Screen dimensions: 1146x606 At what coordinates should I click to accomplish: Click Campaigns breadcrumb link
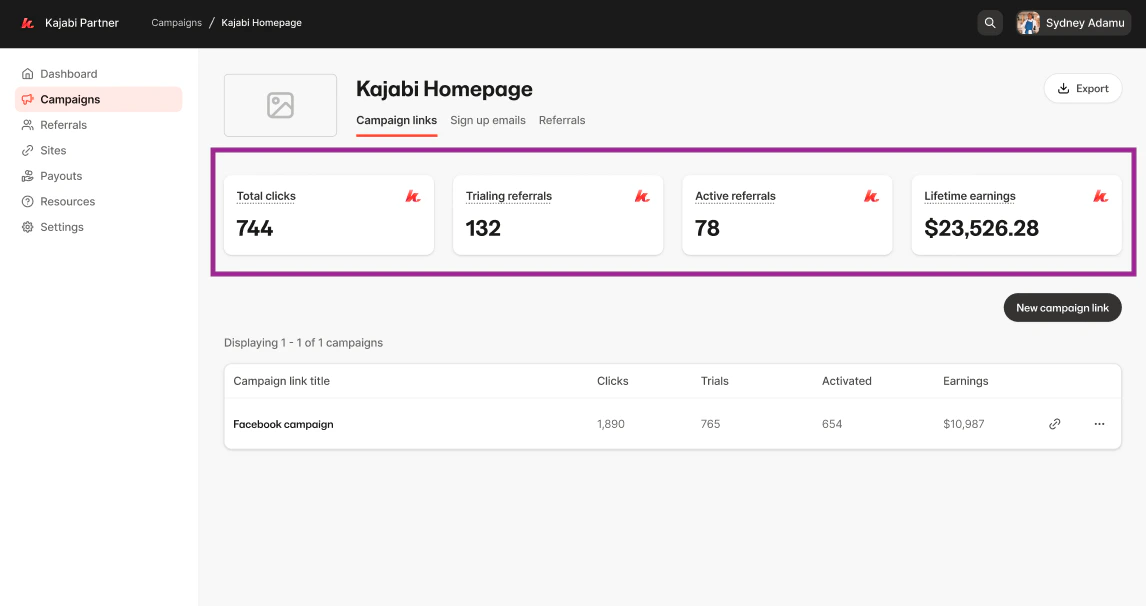tap(176, 23)
